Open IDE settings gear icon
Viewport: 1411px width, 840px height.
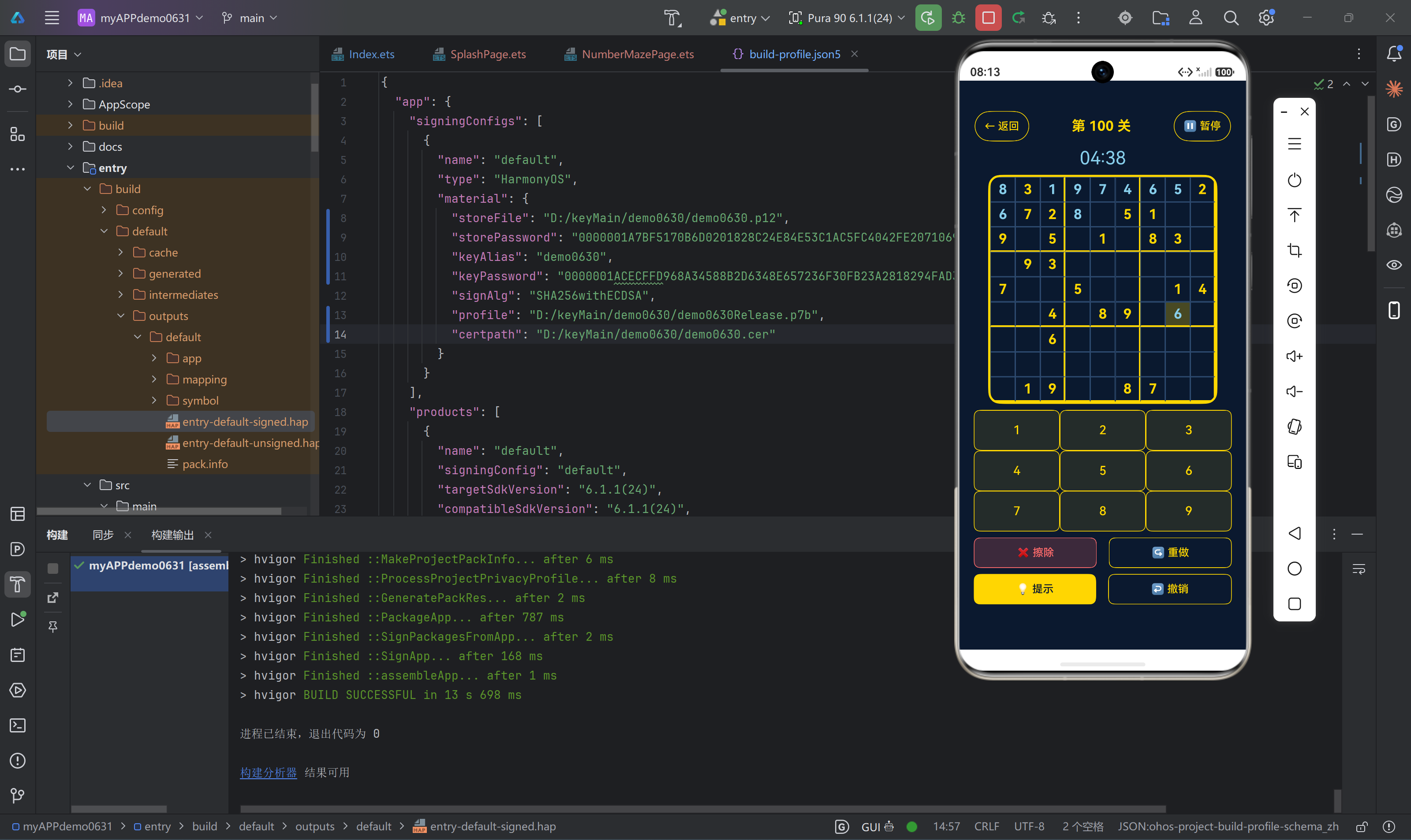point(1266,18)
